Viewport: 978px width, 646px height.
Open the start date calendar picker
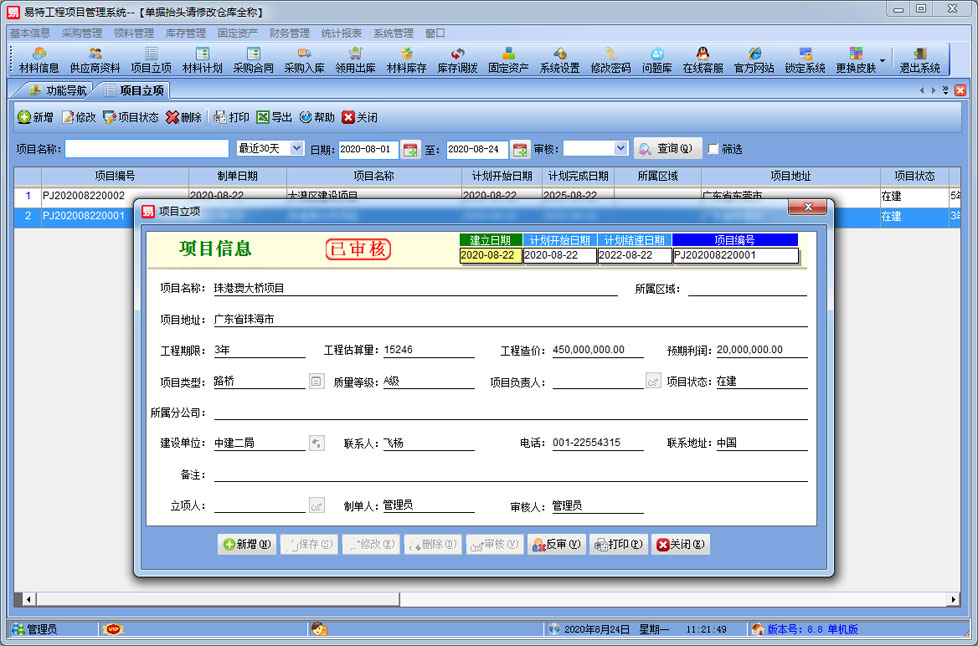tap(409, 149)
